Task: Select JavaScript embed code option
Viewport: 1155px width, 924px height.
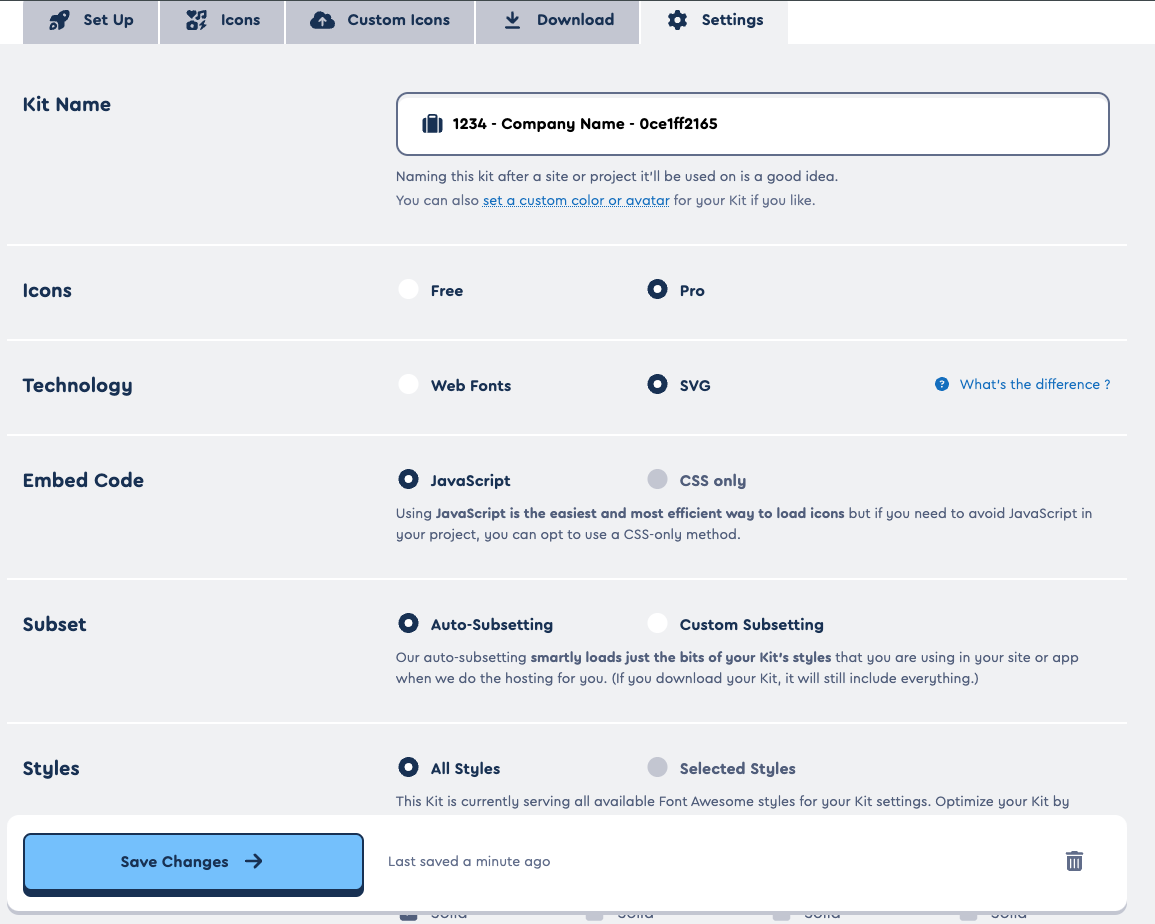Action: pyautogui.click(x=408, y=480)
